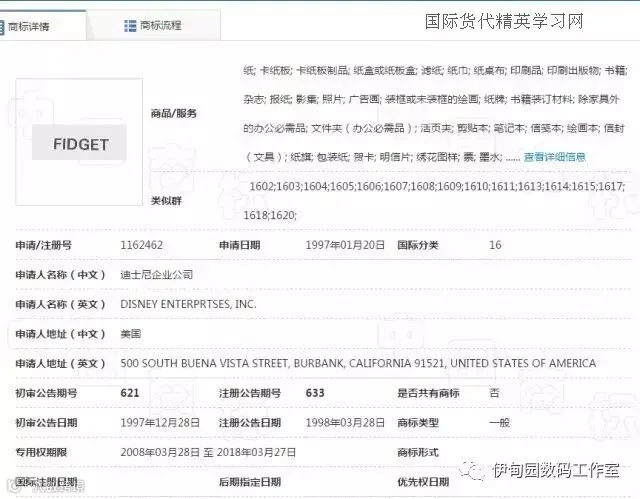Click the 商标类型 label
This screenshot has height=499, width=640.
click(418, 423)
